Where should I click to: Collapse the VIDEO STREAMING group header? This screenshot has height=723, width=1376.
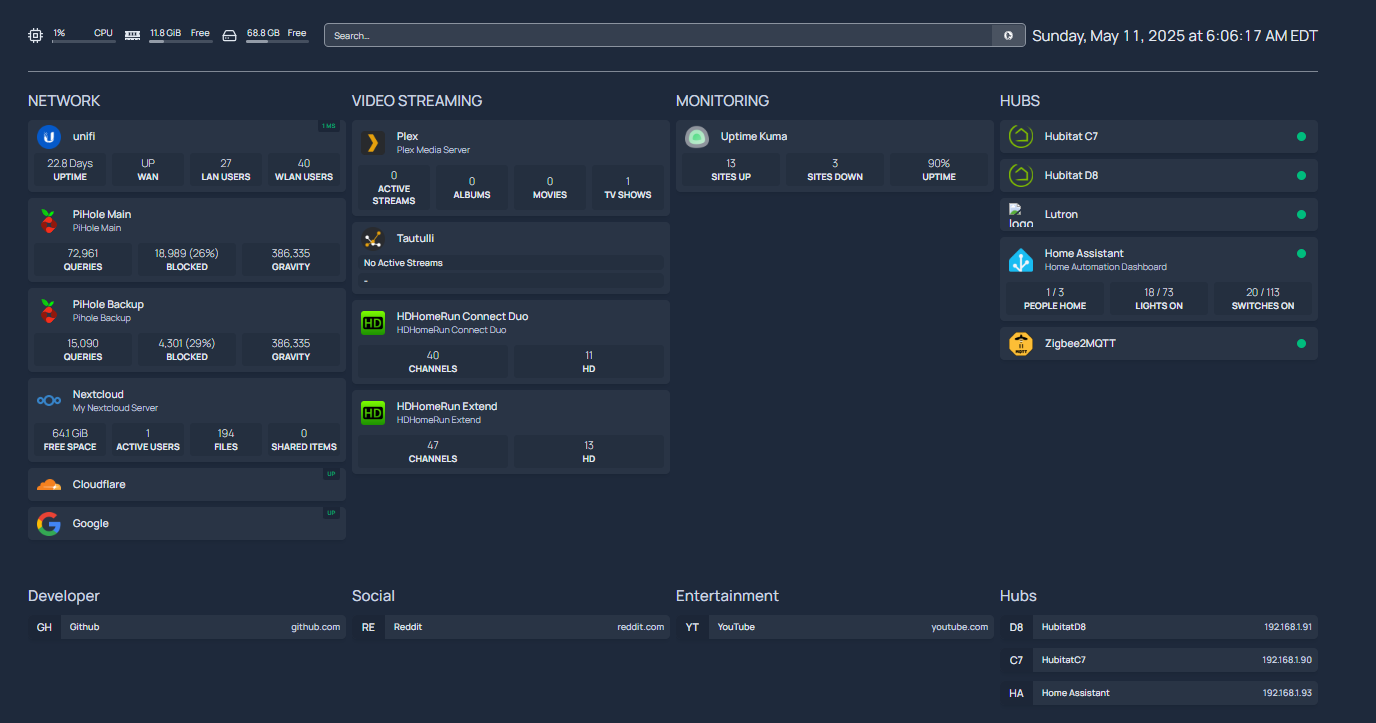(x=417, y=101)
